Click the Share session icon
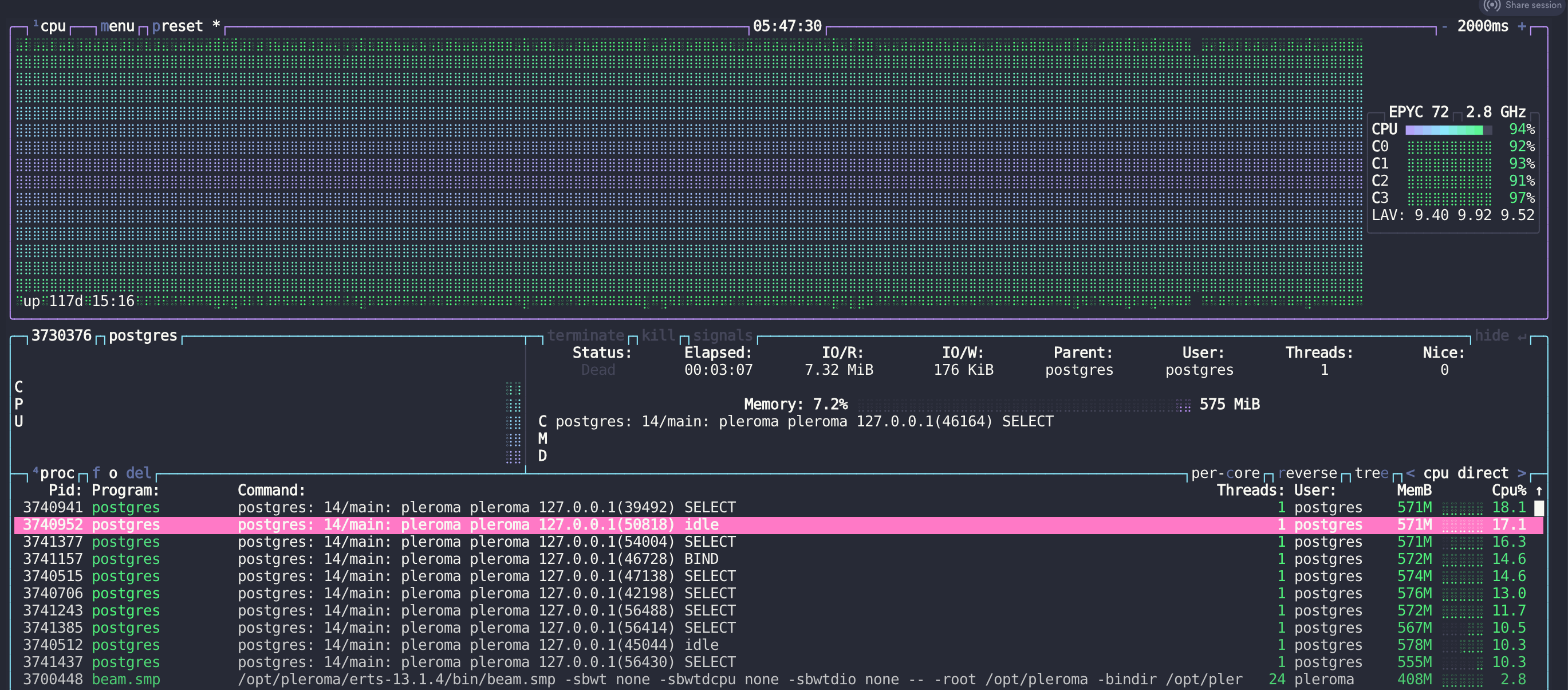Image resolution: width=1568 pixels, height=690 pixels. 1491,6
